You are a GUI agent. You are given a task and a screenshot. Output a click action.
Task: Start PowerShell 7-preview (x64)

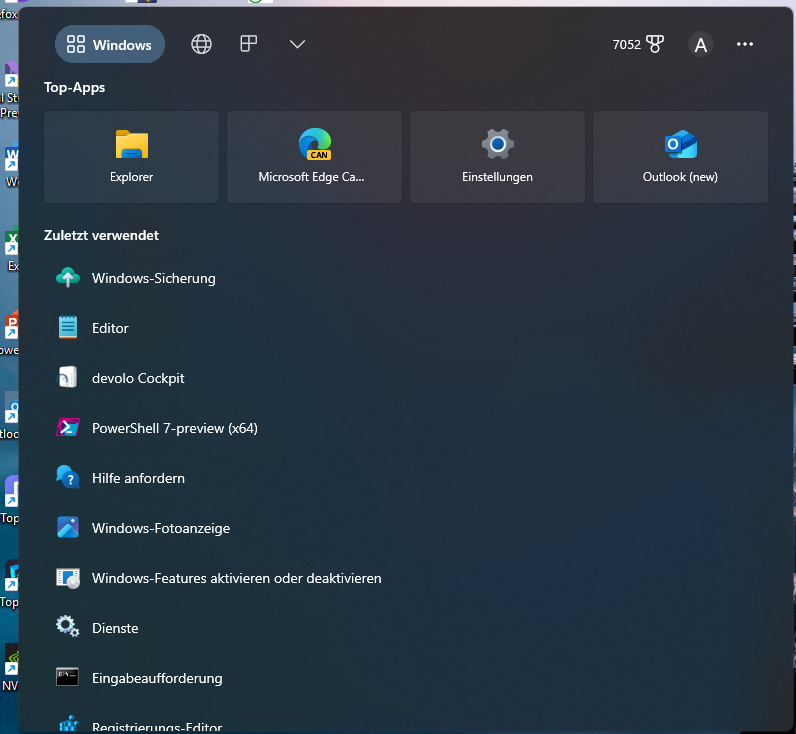click(x=174, y=428)
